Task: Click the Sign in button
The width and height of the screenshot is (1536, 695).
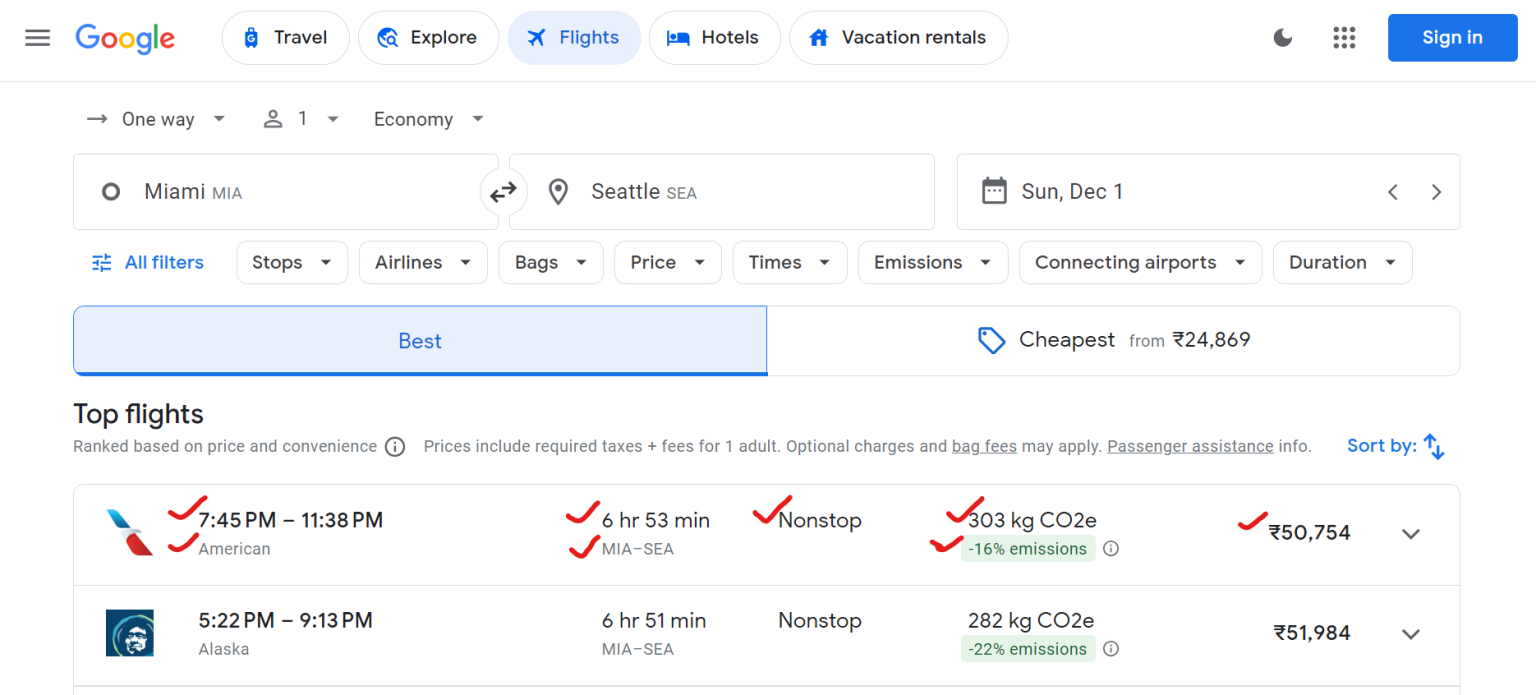Action: (x=1452, y=37)
